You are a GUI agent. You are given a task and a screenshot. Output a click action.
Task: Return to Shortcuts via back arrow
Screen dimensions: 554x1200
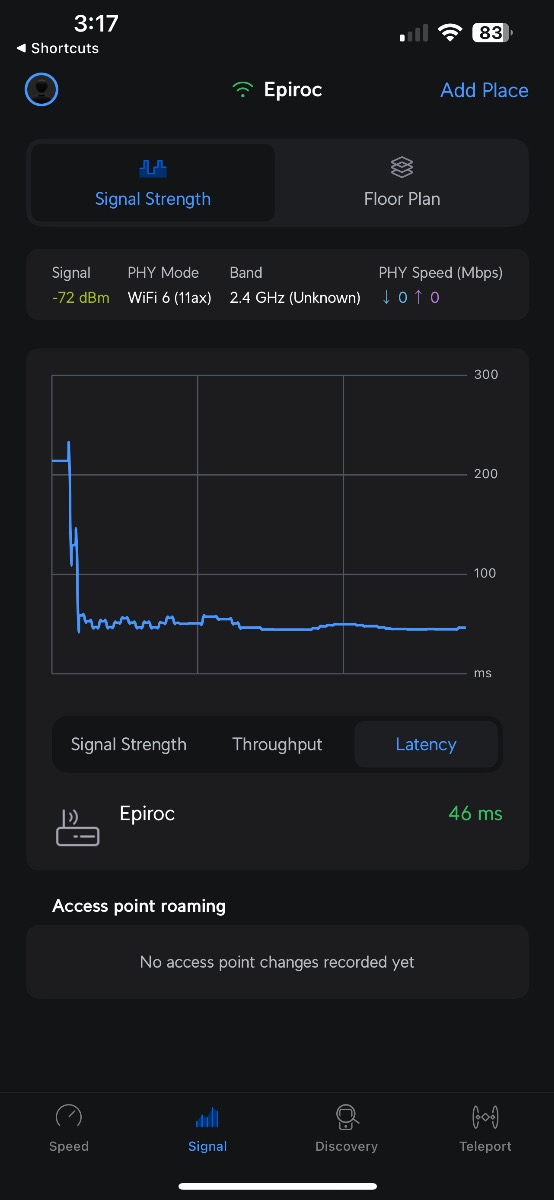(57, 48)
